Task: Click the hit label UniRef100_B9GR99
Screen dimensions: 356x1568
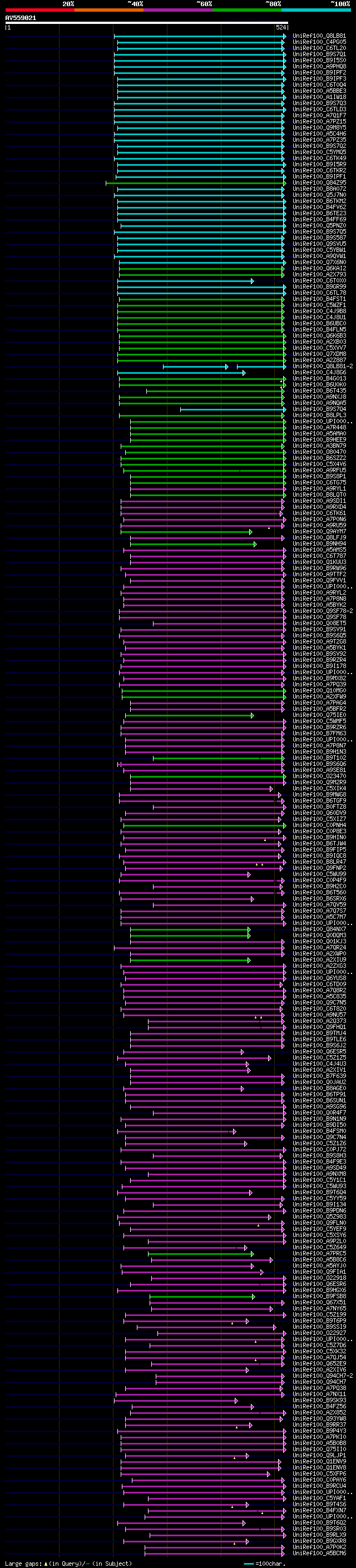Action: (x=319, y=286)
